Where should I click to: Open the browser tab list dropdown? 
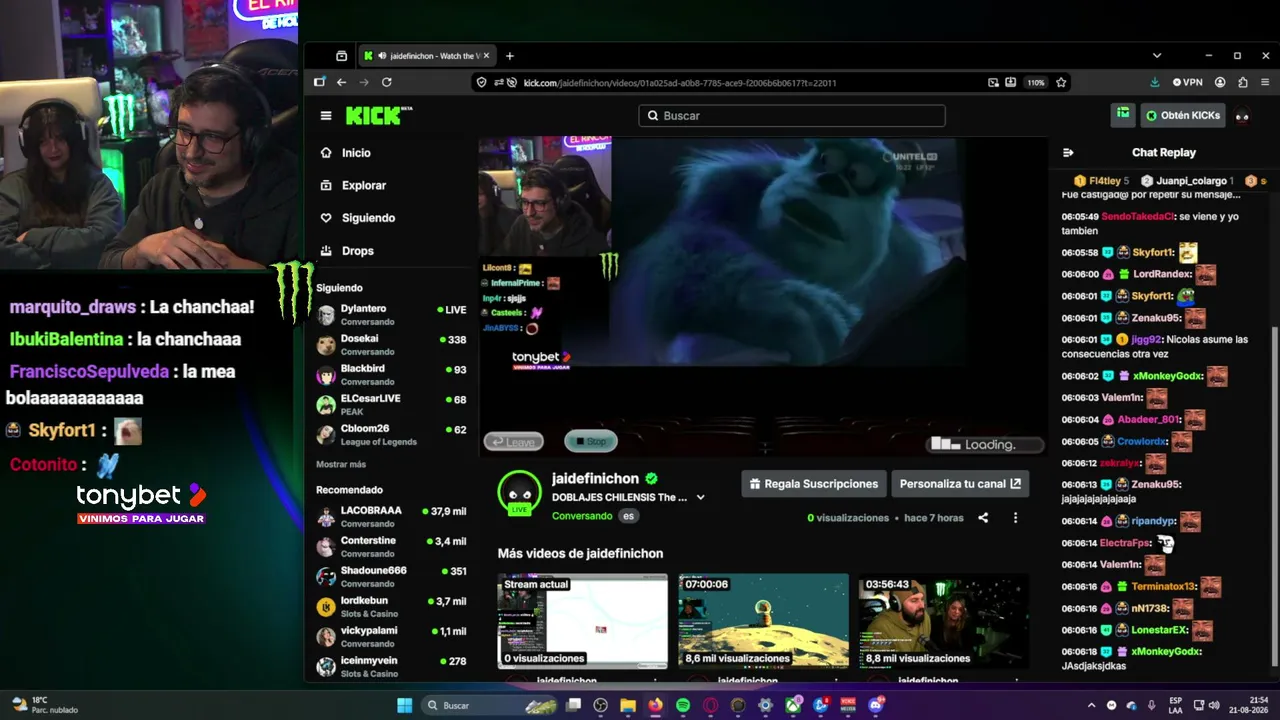tap(1157, 56)
